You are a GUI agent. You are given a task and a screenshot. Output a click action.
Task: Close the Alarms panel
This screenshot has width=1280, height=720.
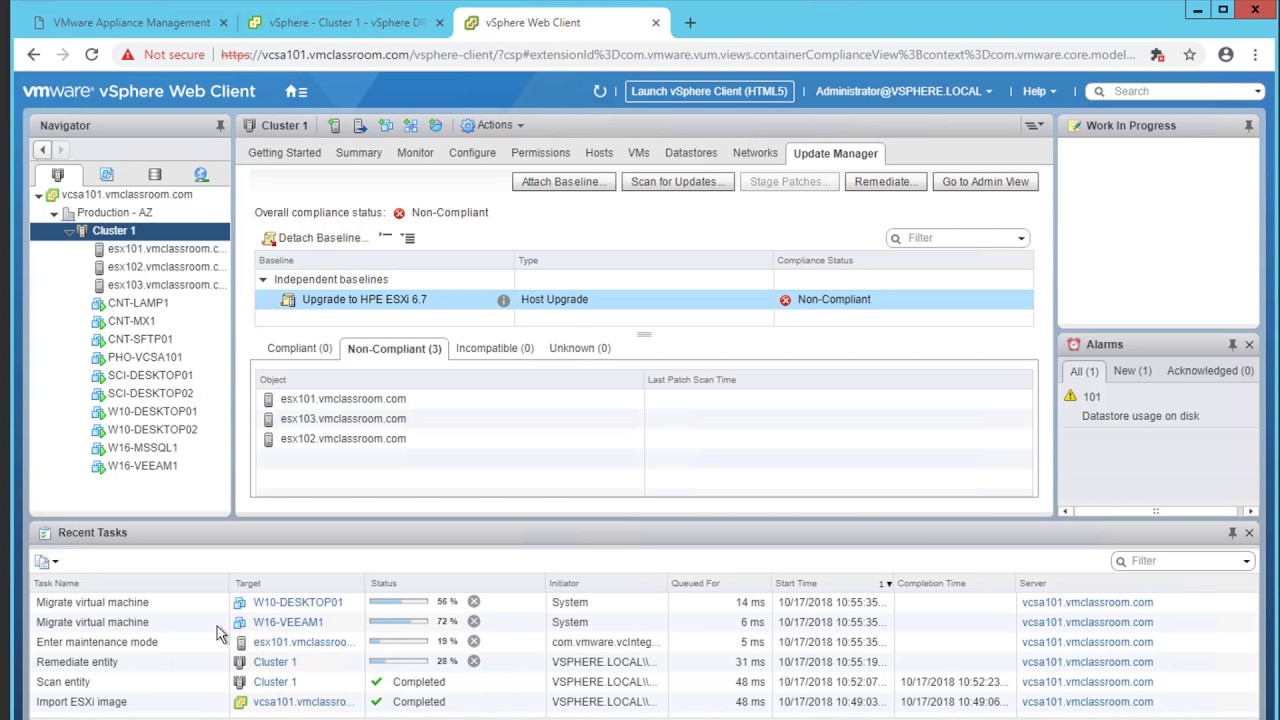pyautogui.click(x=1249, y=345)
